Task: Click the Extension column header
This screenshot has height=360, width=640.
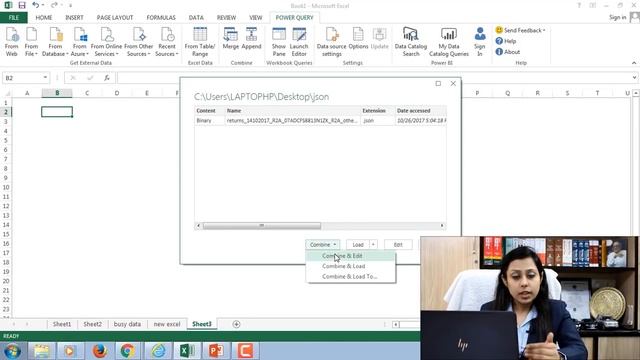Action: [x=378, y=111]
